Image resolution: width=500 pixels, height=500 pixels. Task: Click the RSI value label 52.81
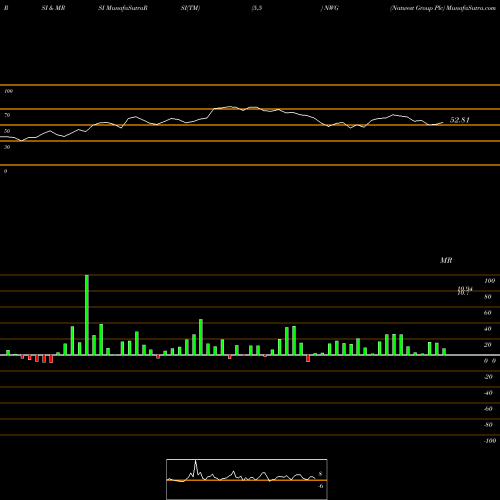[x=460, y=120]
